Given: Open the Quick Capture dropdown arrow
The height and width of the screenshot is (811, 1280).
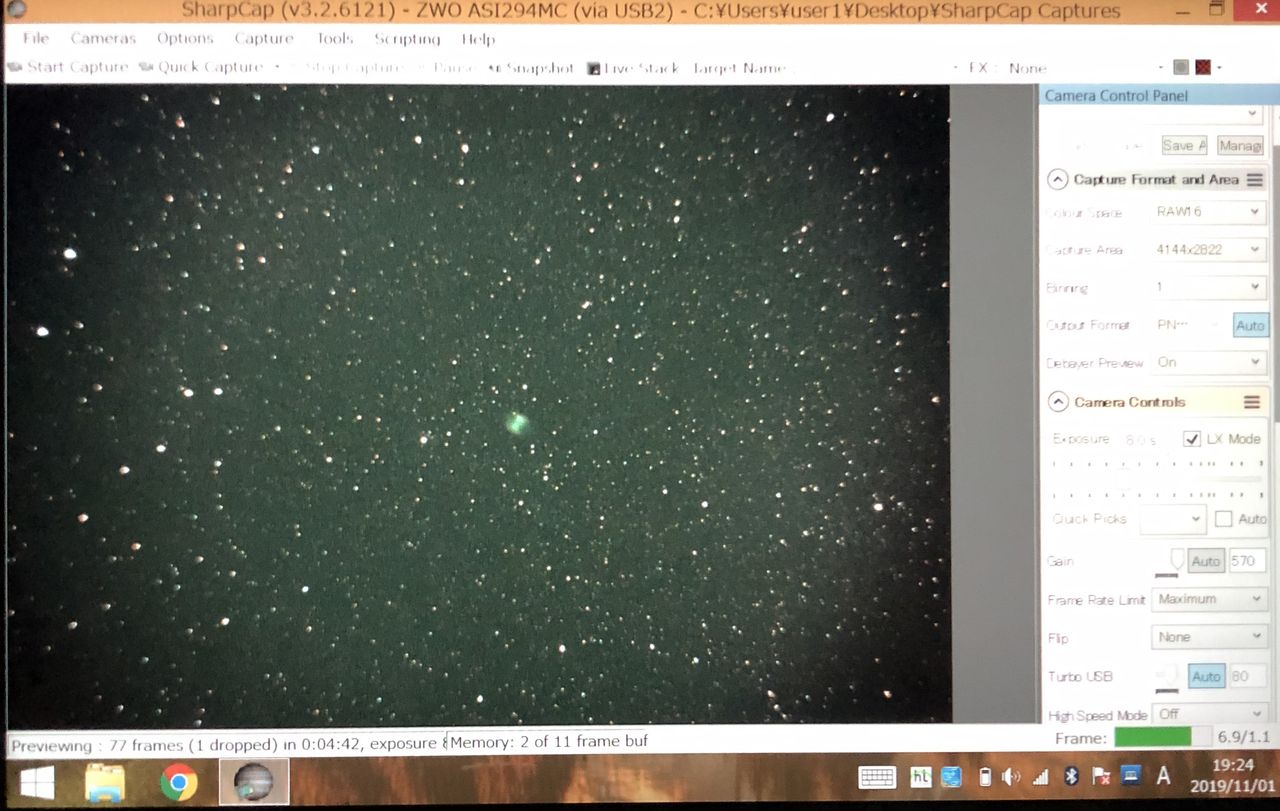Looking at the screenshot, I should point(277,68).
